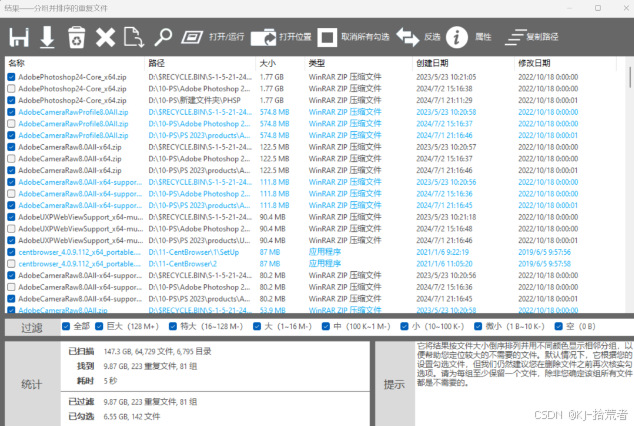634x426 pixels.
Task: Click the 复制路径 label button
Action: pyautogui.click(x=542, y=37)
